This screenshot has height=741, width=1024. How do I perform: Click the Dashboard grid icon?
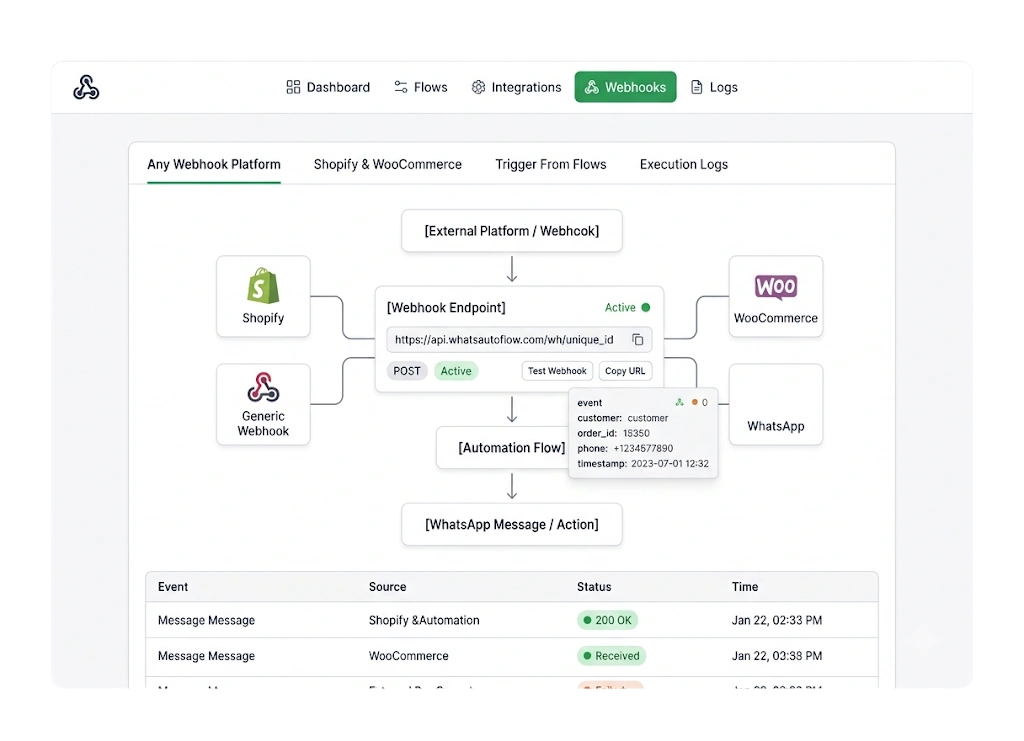tap(293, 87)
